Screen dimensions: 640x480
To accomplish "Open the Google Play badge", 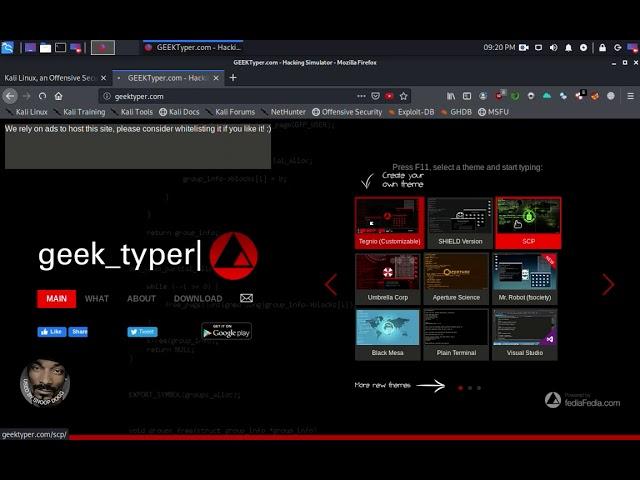I will coord(227,331).
